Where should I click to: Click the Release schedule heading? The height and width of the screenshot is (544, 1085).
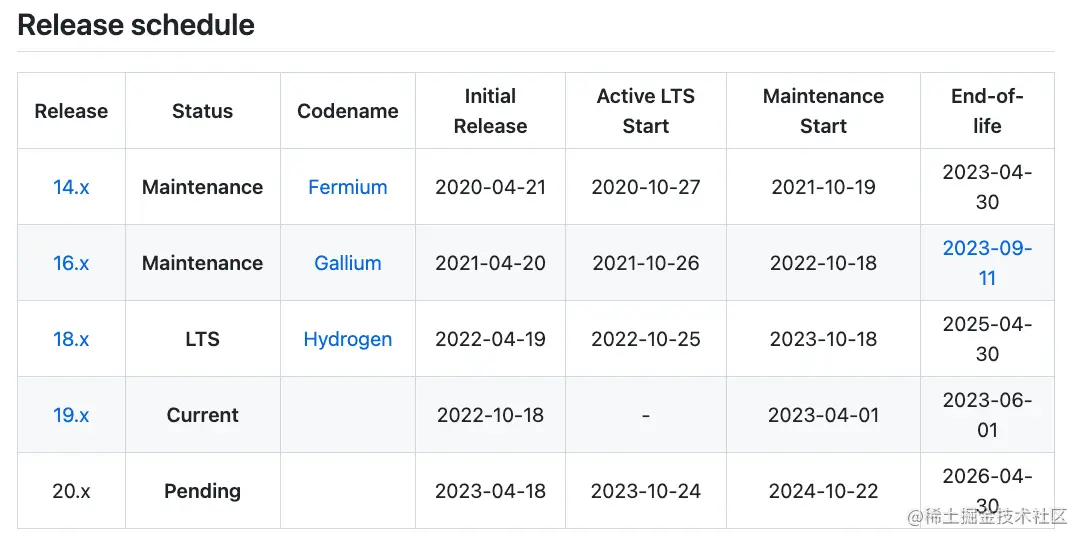[136, 25]
